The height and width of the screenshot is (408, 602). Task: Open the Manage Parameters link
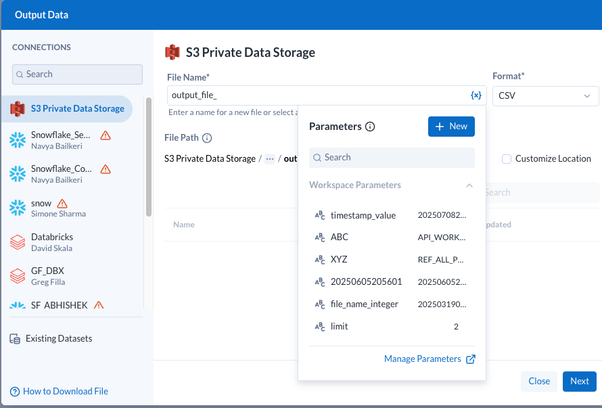coord(422,359)
